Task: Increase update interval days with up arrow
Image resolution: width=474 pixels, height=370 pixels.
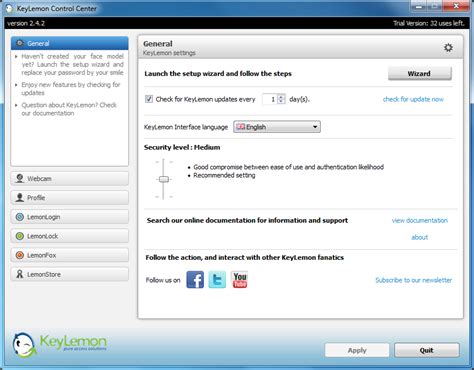Action: (281, 97)
